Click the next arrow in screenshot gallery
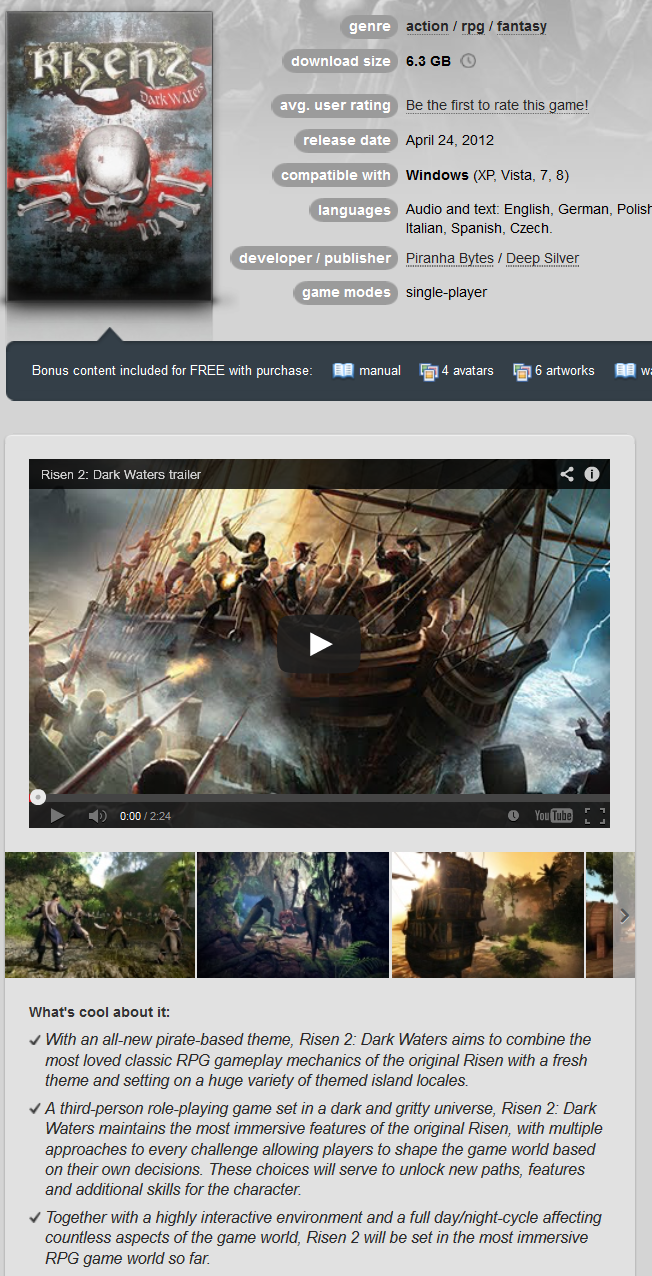The width and height of the screenshot is (652, 1276). (625, 915)
